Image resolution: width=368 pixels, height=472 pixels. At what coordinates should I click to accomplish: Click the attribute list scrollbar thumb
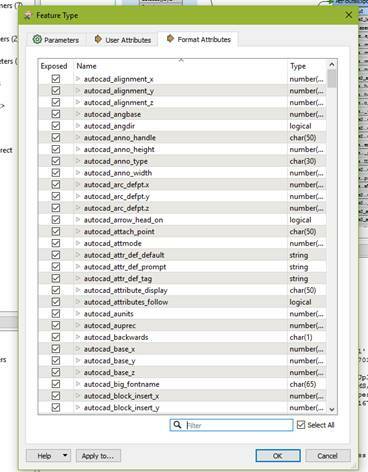point(332,79)
